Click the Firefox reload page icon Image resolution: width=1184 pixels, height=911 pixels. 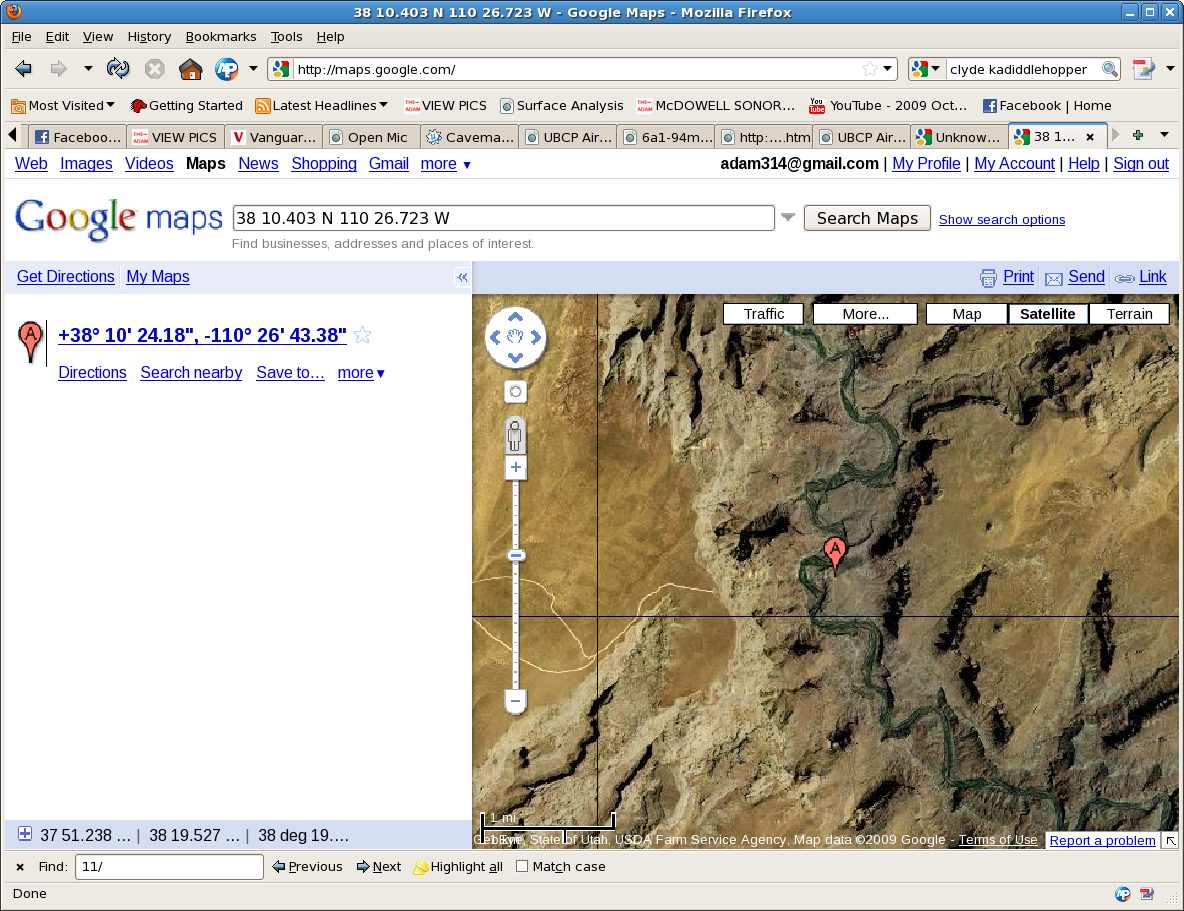(118, 69)
